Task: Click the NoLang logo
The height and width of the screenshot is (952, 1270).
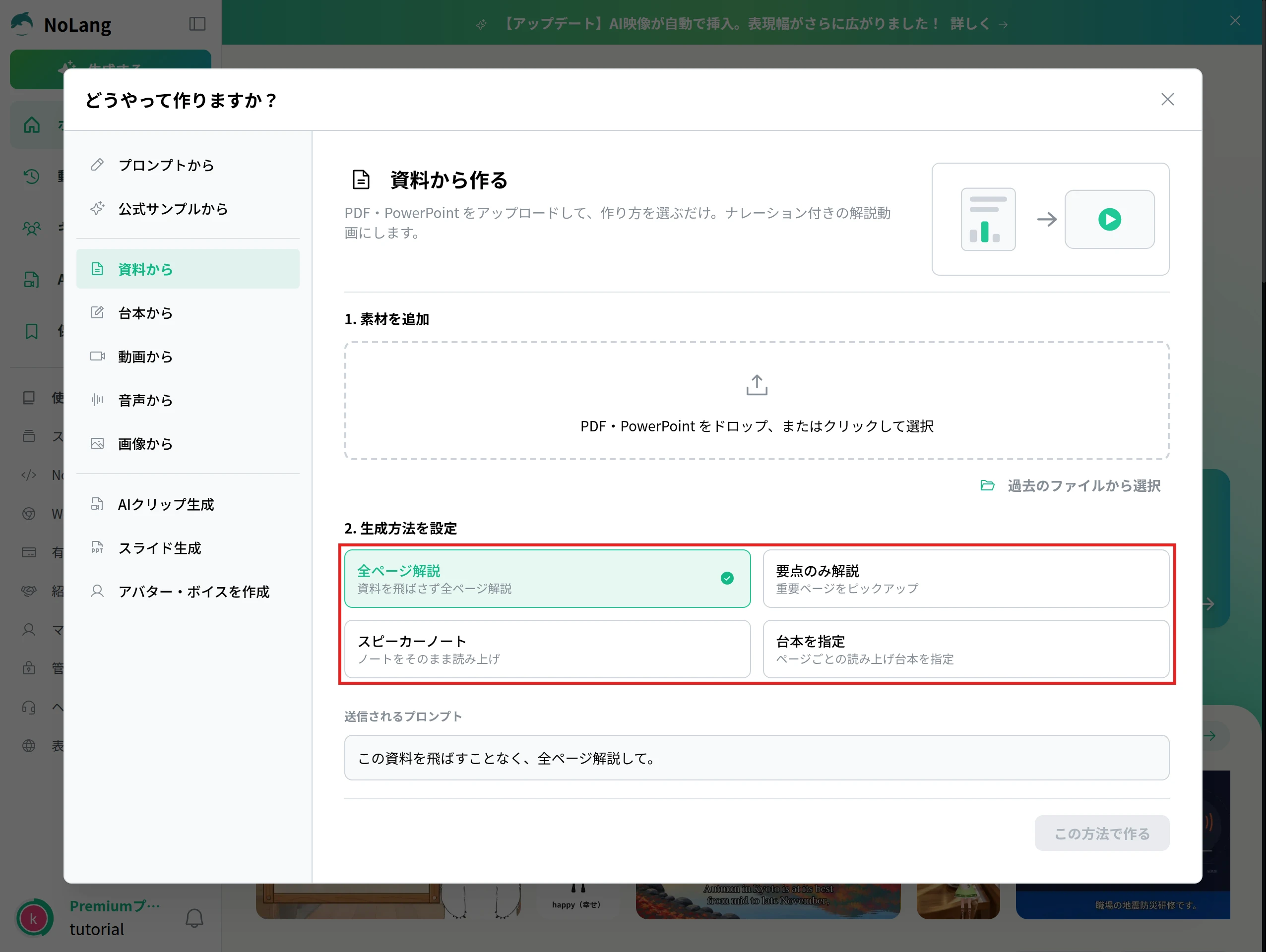Action: click(62, 25)
